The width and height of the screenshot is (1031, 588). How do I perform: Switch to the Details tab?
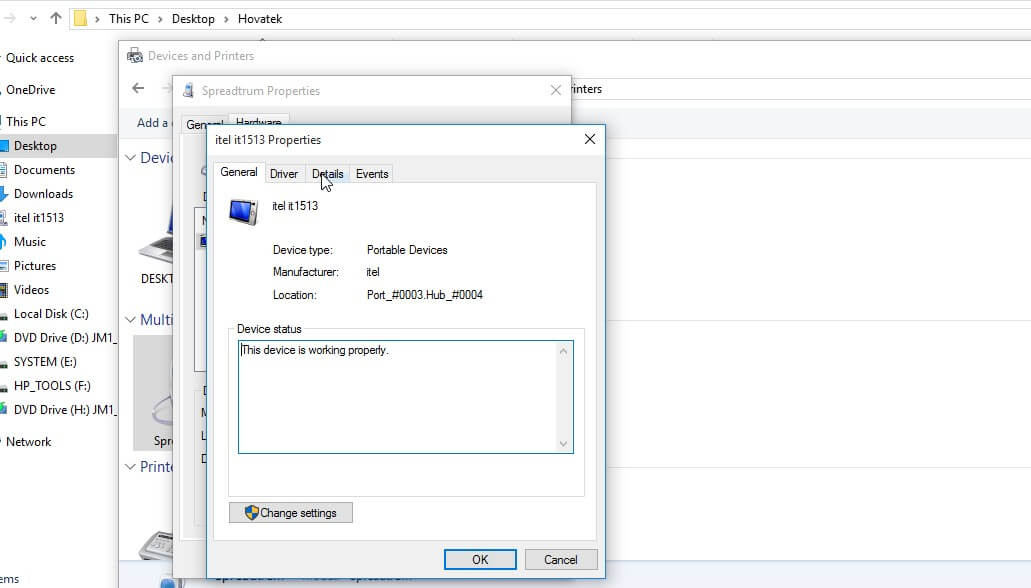[x=327, y=173]
